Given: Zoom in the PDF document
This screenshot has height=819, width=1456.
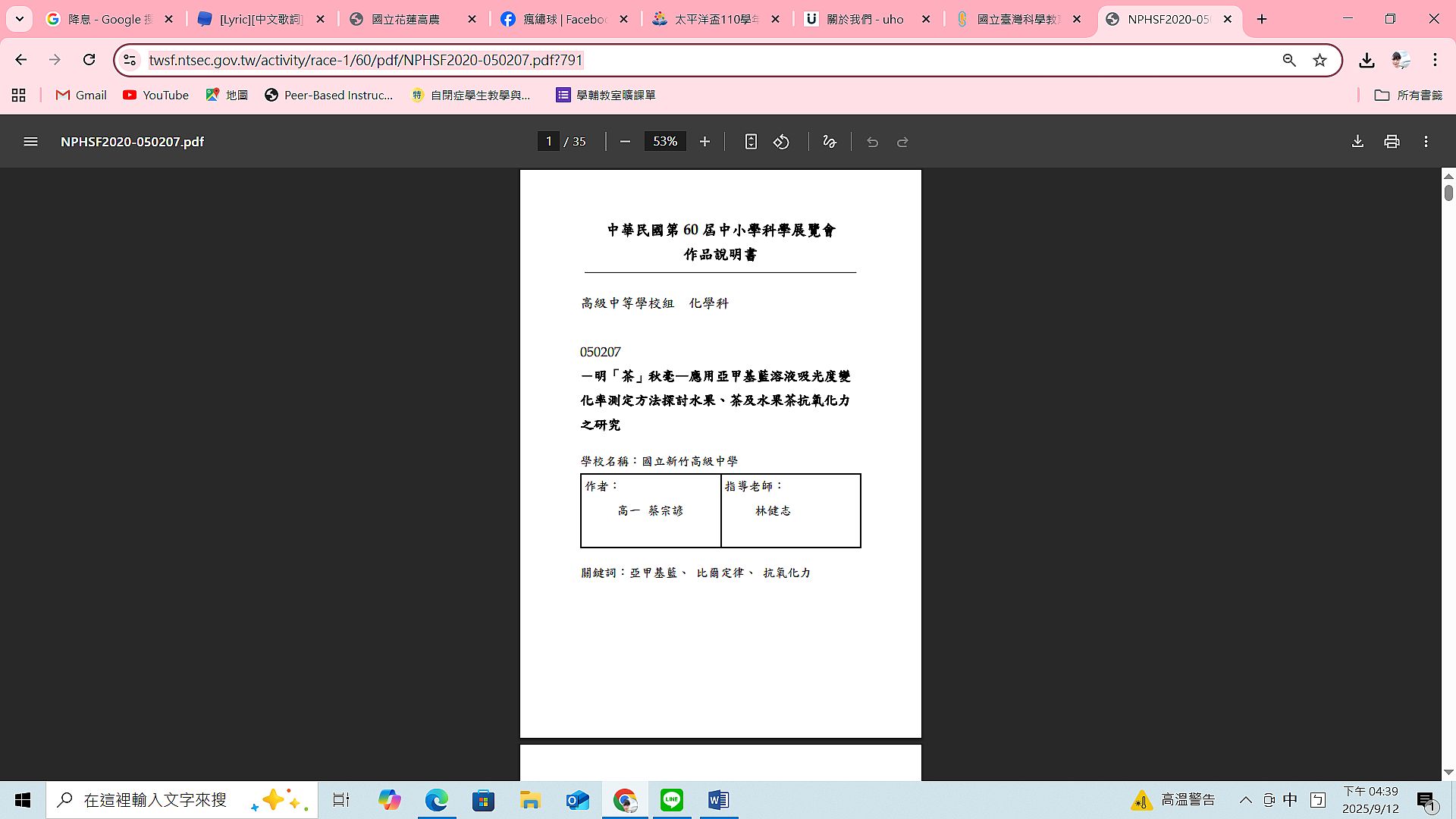Looking at the screenshot, I should point(704,142).
